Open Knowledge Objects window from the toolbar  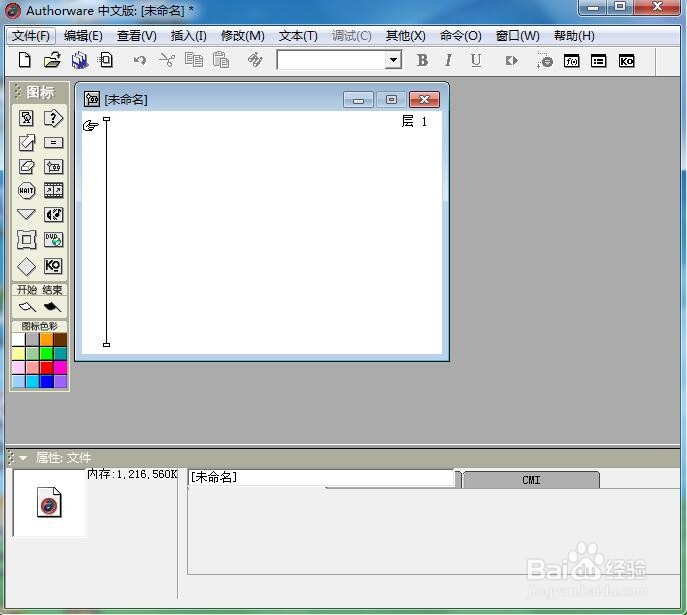627,61
